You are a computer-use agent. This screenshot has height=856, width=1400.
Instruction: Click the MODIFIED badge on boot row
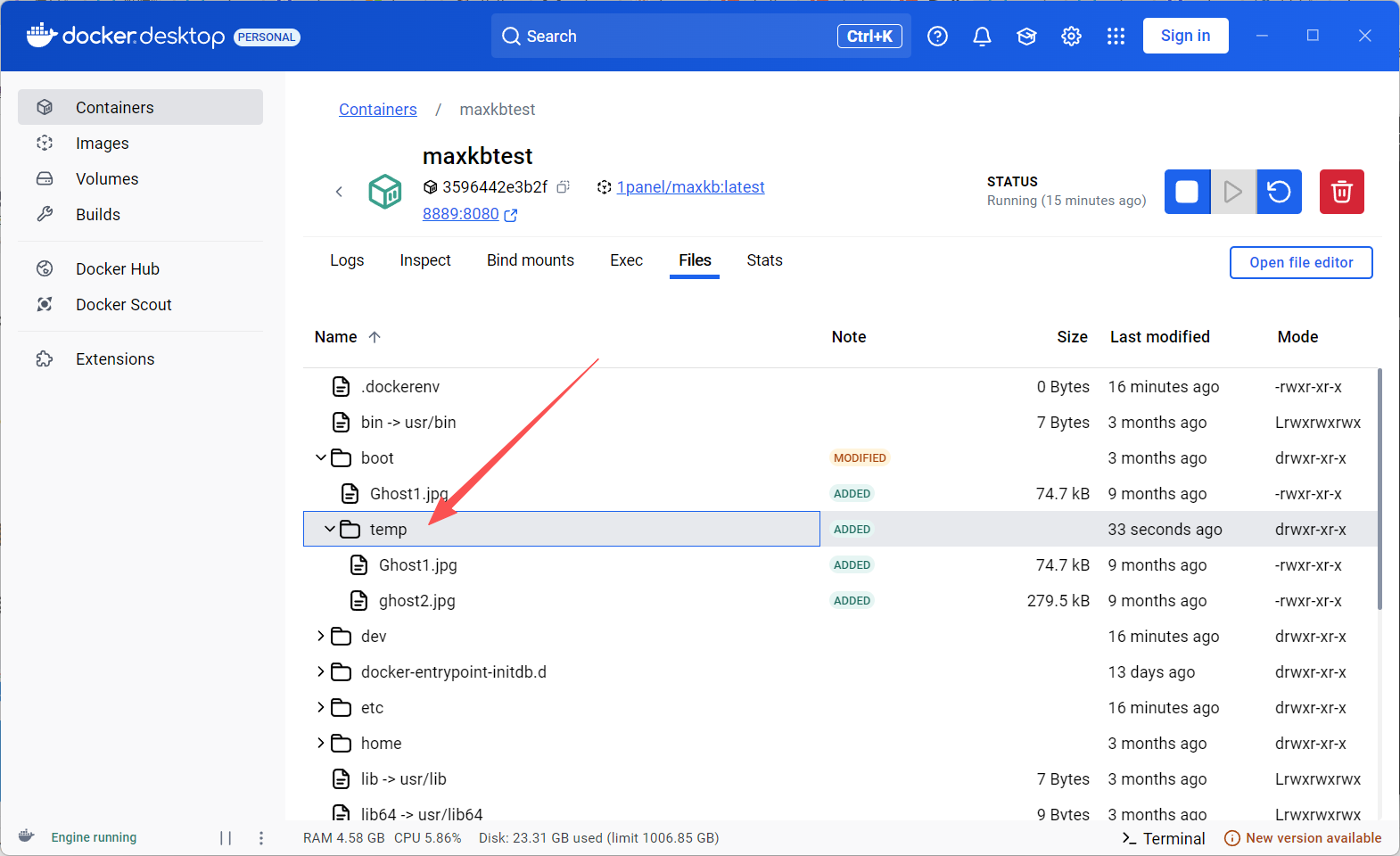click(860, 457)
